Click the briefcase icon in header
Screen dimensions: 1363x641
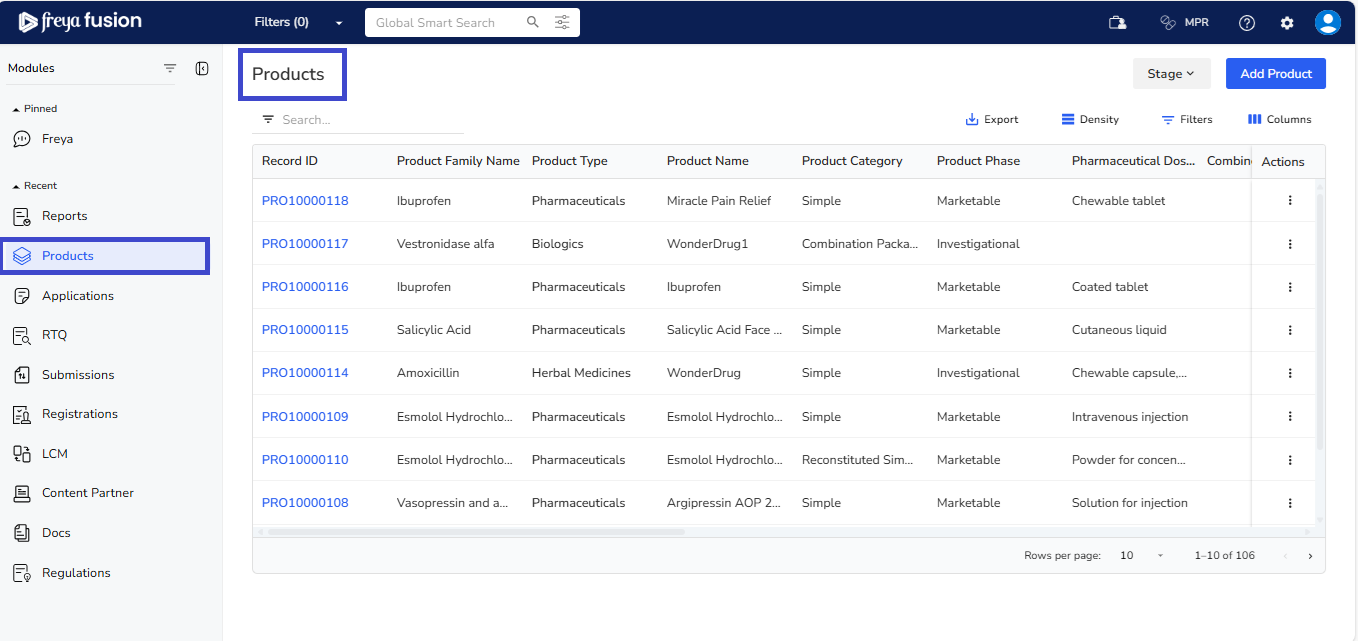tap(1118, 23)
